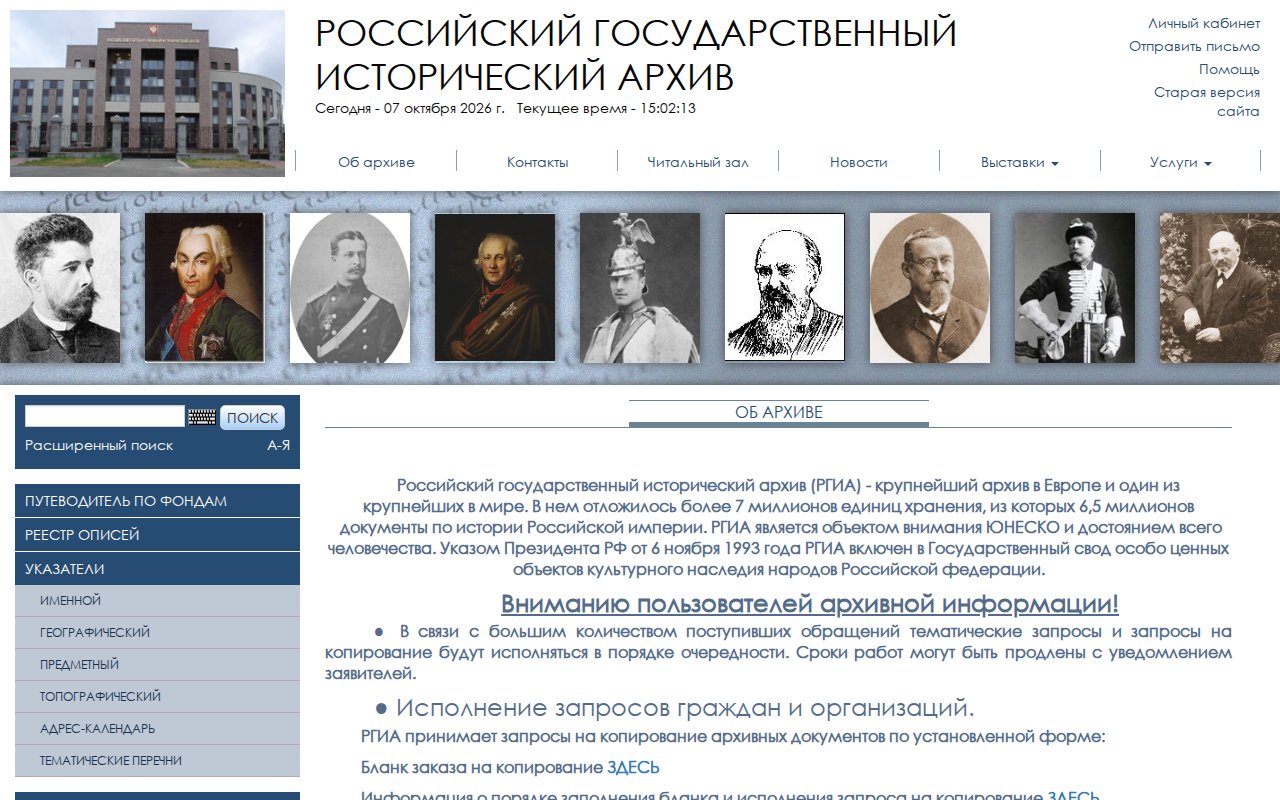Collapse the УКАЗАТЕЛИ sidebar section

point(157,569)
